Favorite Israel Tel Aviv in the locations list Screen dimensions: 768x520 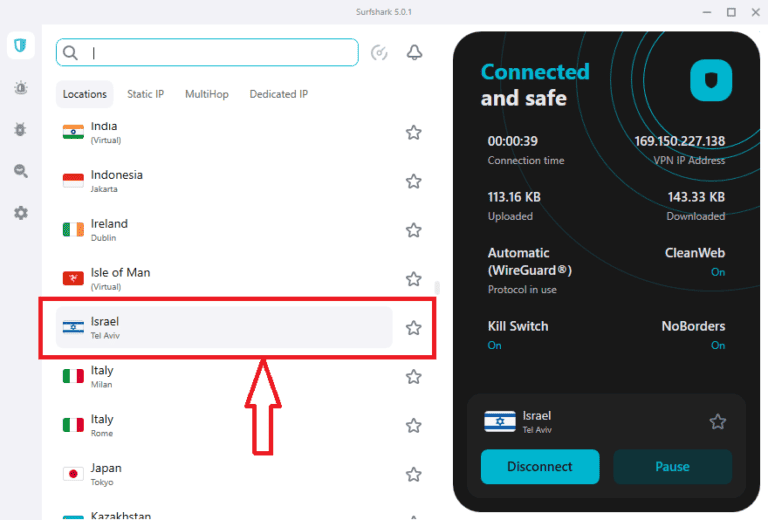point(413,328)
